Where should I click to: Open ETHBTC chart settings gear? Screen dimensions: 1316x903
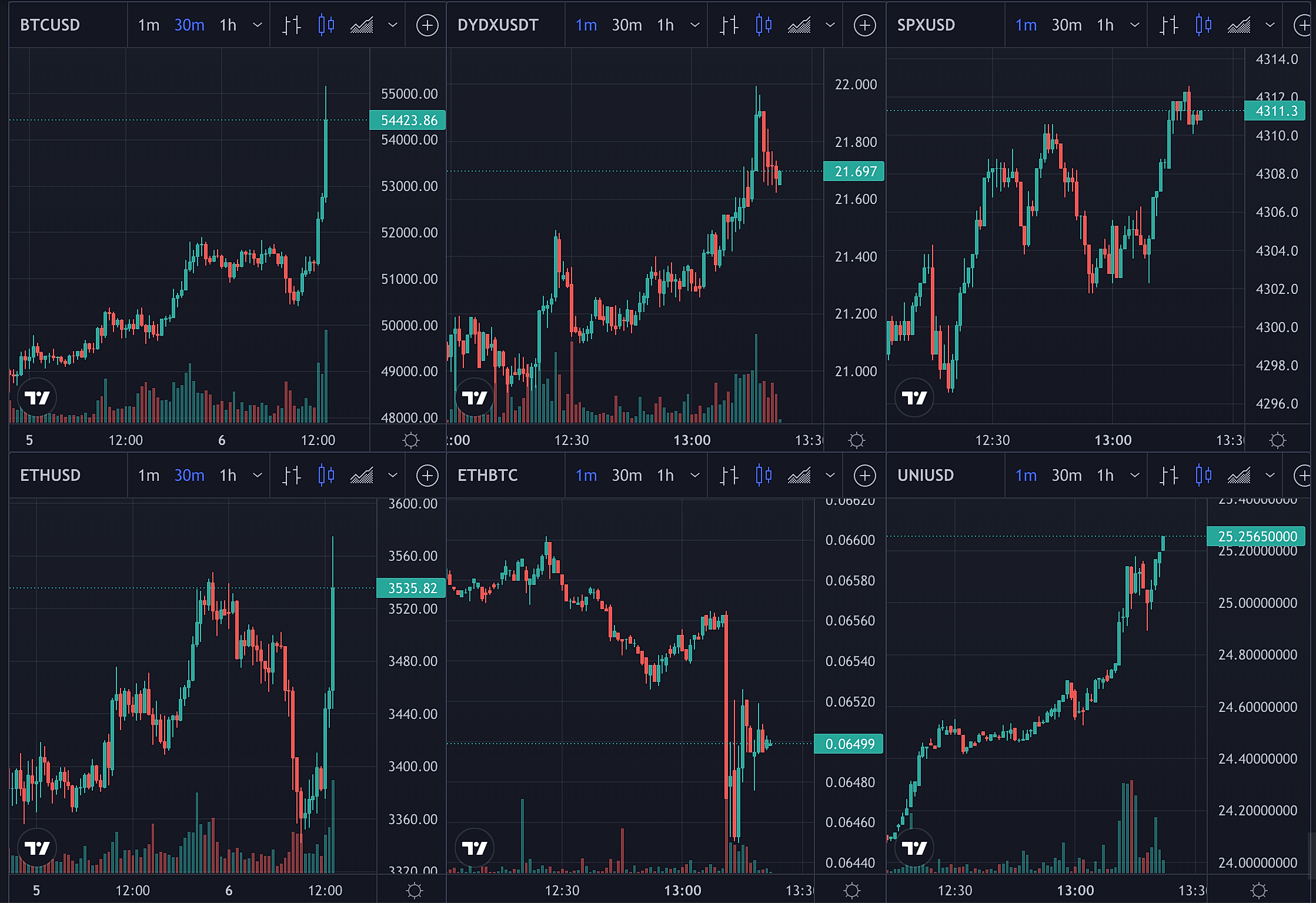852,891
